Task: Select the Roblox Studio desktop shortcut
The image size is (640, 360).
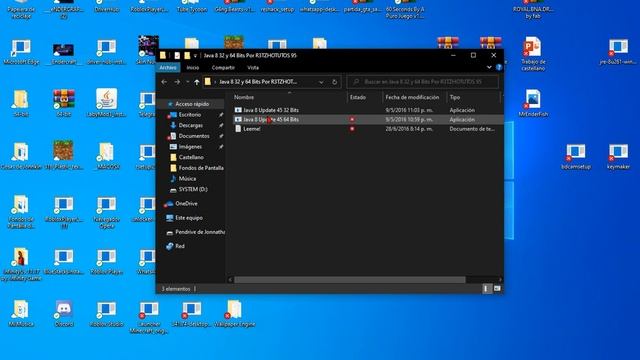Action: [107, 313]
